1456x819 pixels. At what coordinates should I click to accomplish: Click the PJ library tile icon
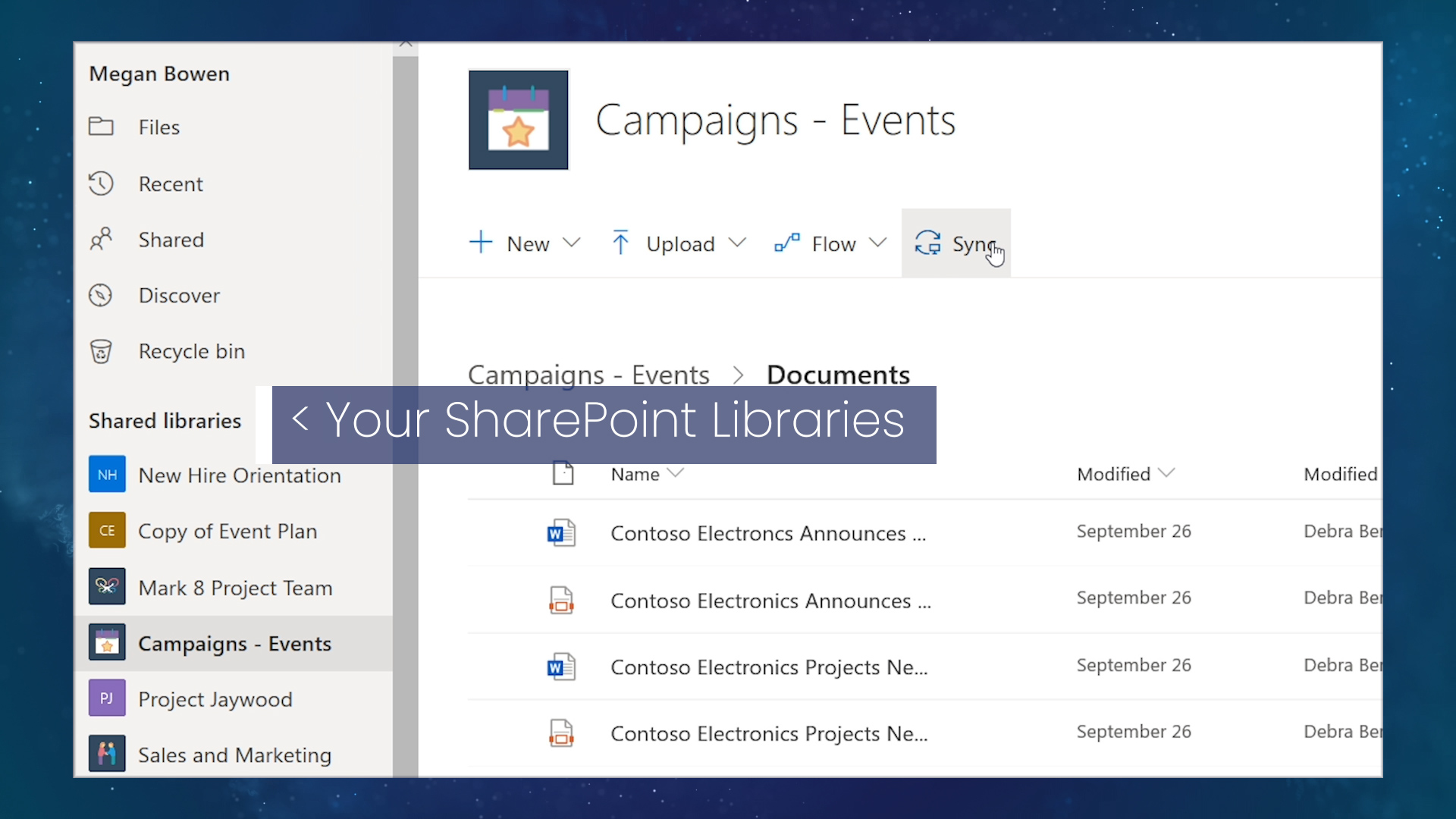(107, 698)
